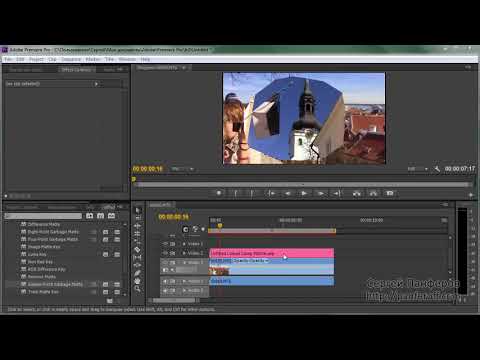The image size is (480, 360).
Task: Select the Track Select tool
Action: pyautogui.click(x=138, y=218)
